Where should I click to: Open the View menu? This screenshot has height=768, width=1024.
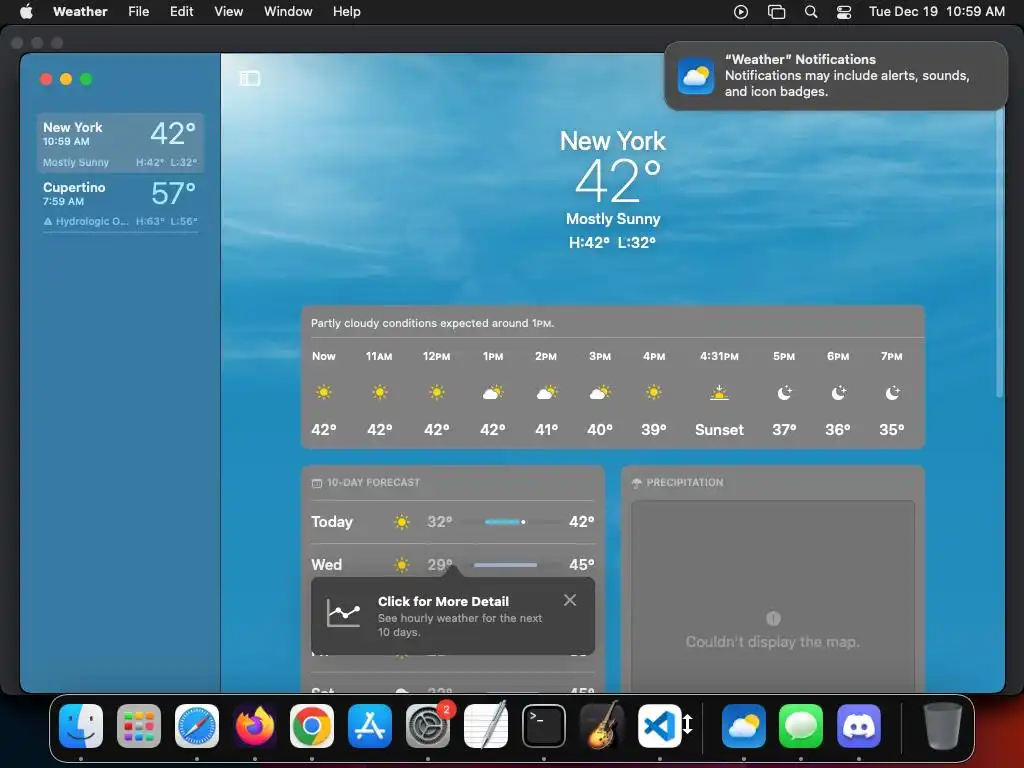tap(229, 11)
